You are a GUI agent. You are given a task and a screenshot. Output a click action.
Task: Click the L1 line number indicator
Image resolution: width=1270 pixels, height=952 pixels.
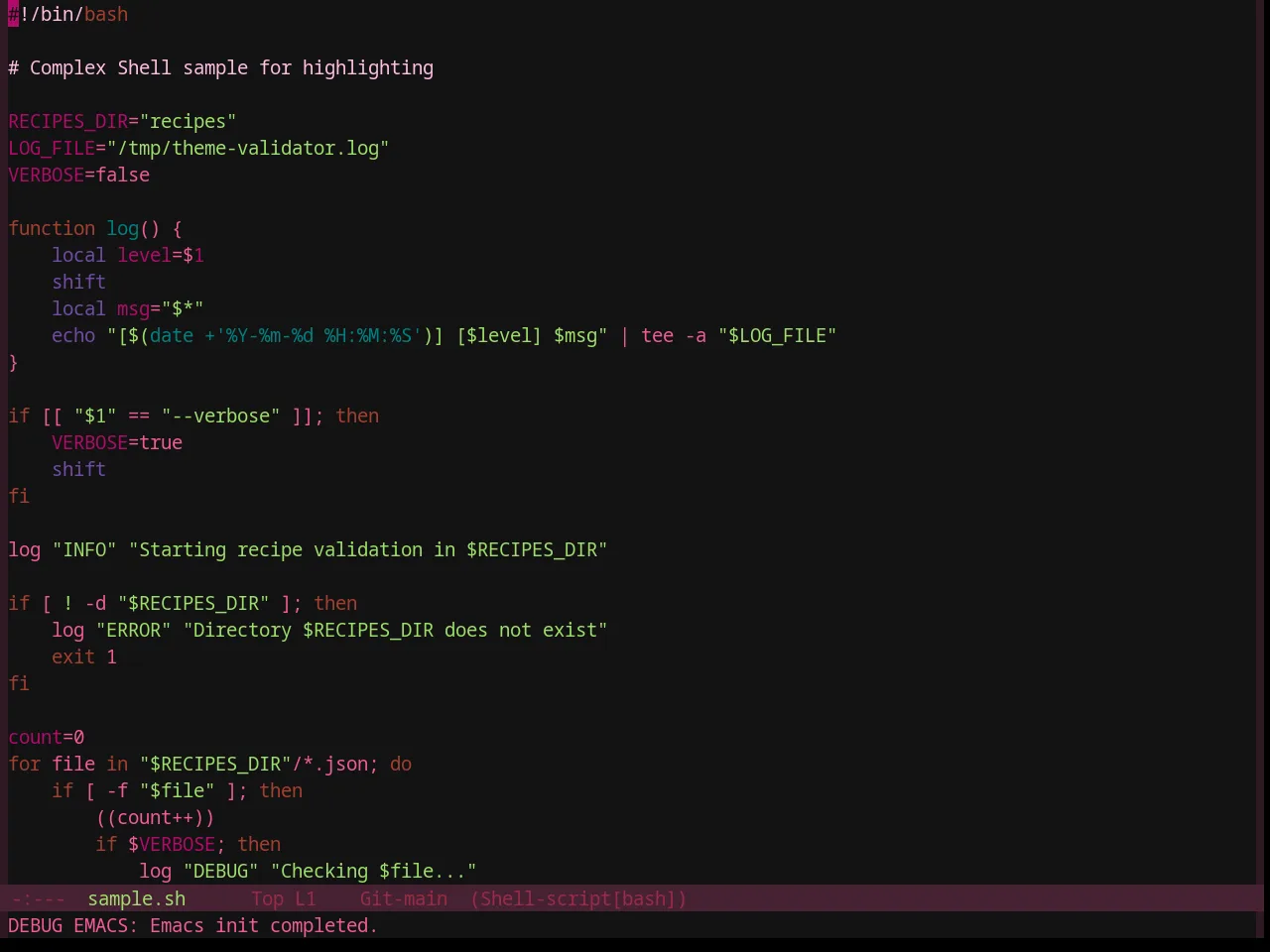tap(305, 898)
